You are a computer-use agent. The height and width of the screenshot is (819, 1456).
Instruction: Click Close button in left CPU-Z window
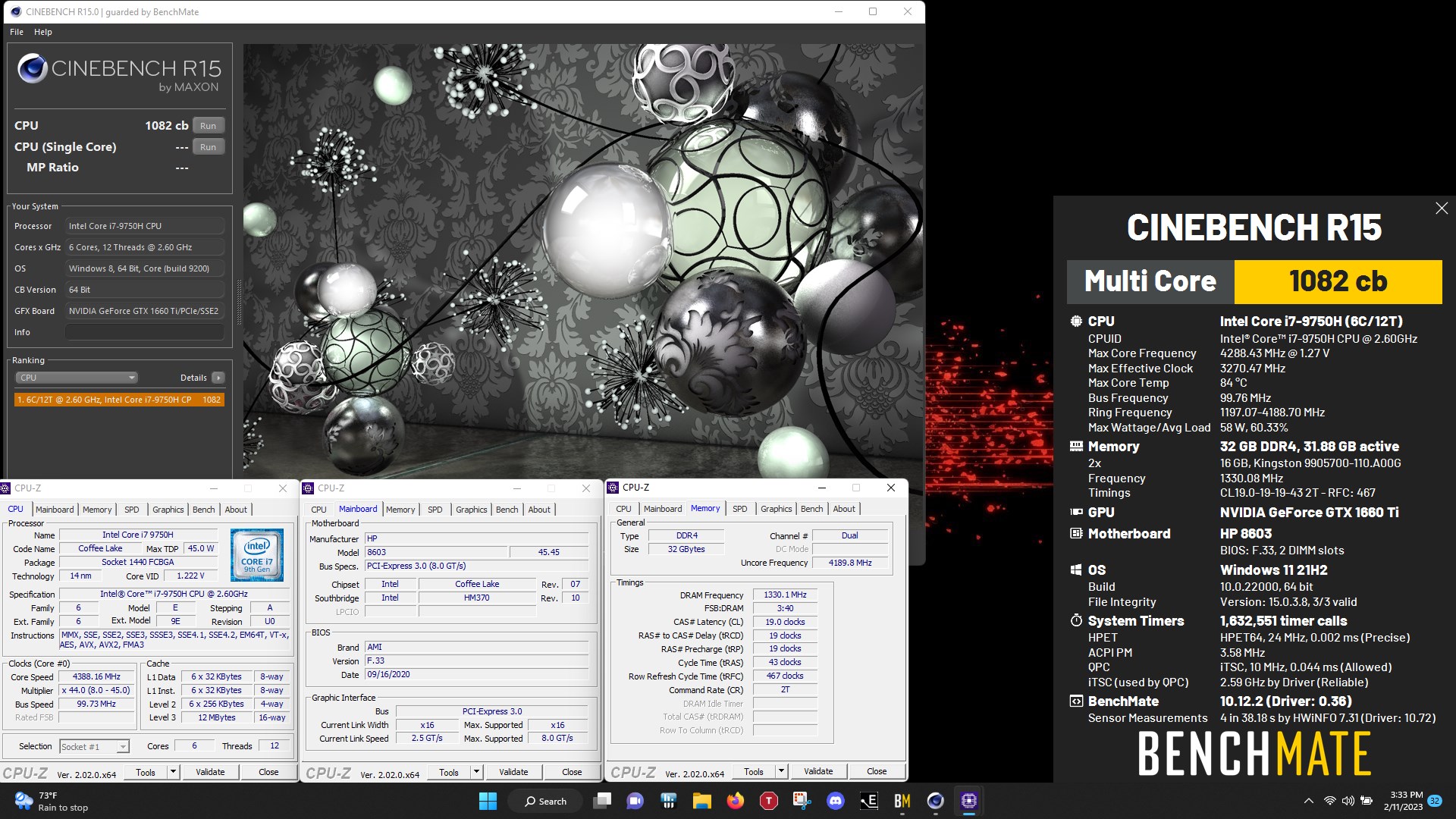[x=268, y=773]
